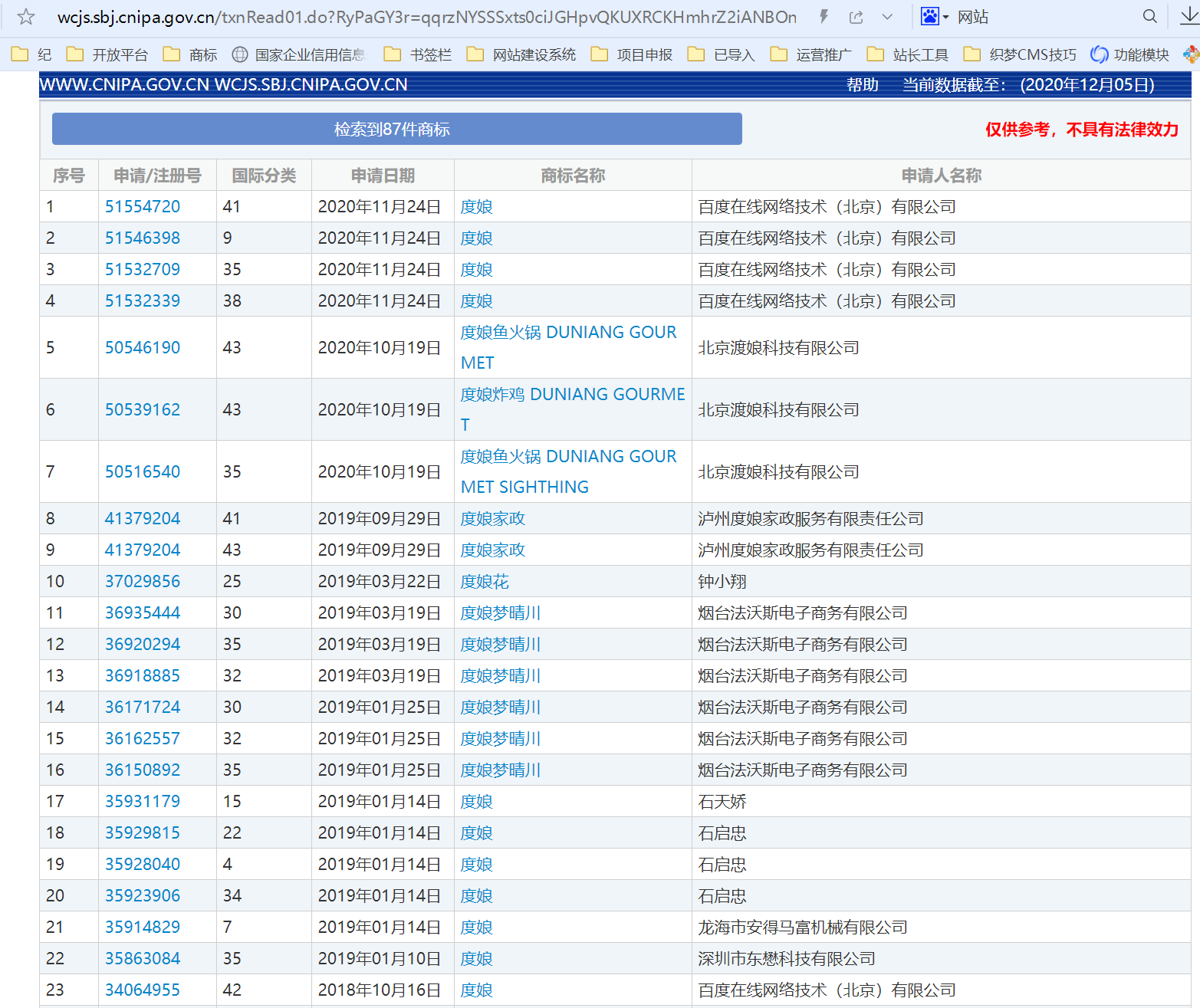The image size is (1200, 1008).
Task: Open the 功能模块 bookmark
Action: coord(1130,54)
